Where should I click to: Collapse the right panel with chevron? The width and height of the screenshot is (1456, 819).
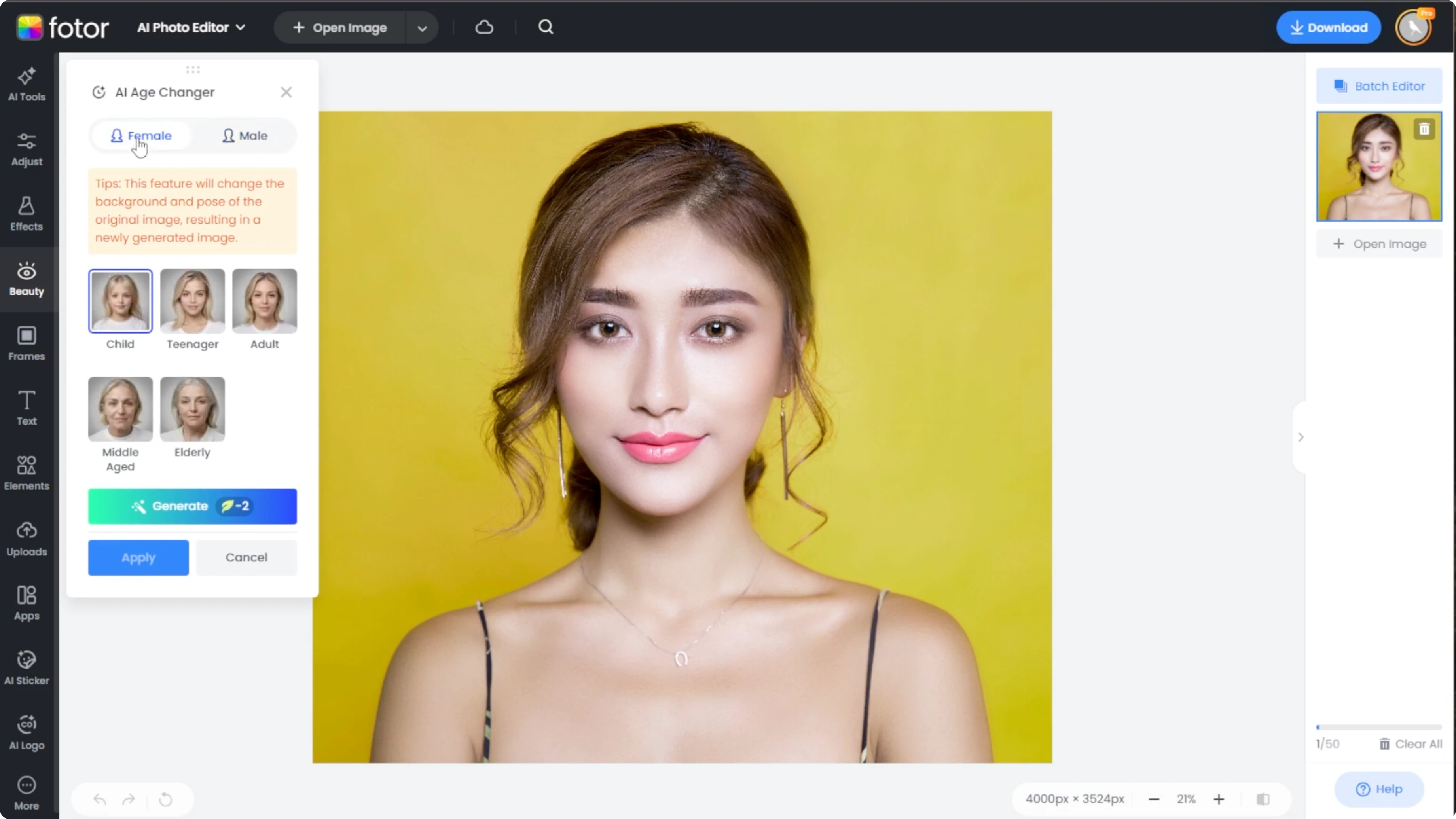click(x=1301, y=437)
